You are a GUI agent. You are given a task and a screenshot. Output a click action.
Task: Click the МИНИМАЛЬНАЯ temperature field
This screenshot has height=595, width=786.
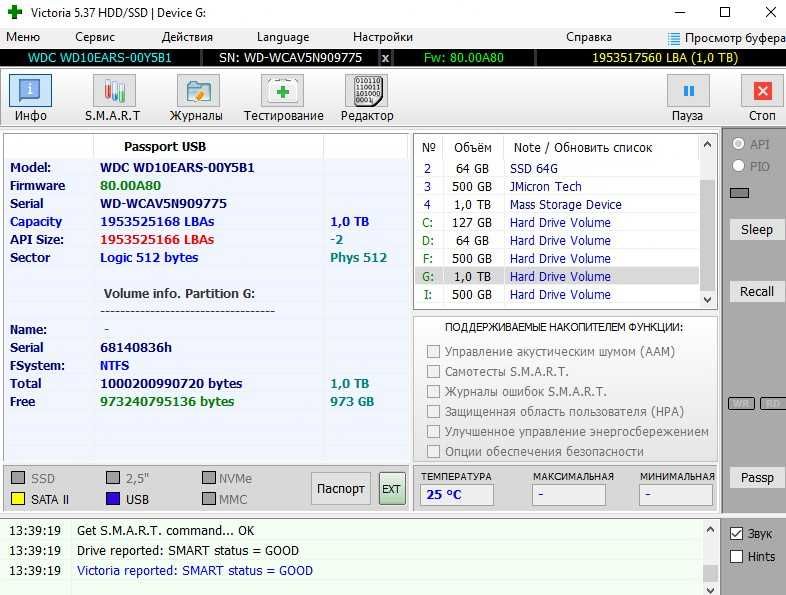tap(676, 495)
